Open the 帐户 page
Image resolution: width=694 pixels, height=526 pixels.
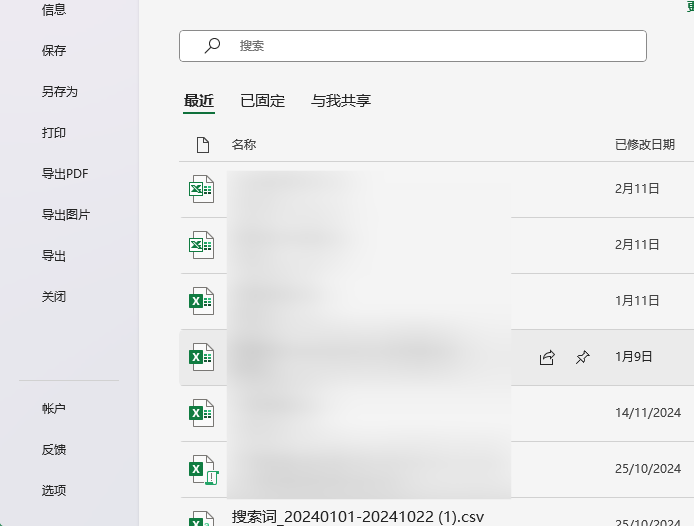54,408
